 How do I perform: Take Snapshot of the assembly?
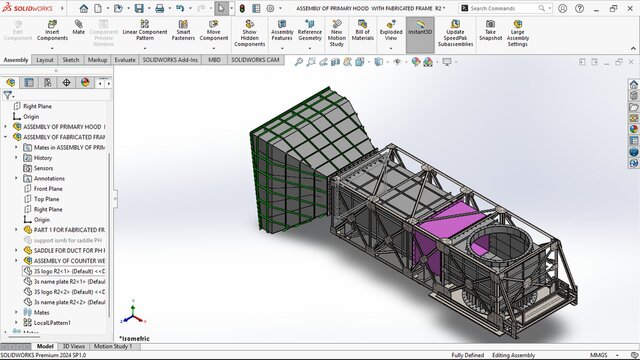point(490,31)
